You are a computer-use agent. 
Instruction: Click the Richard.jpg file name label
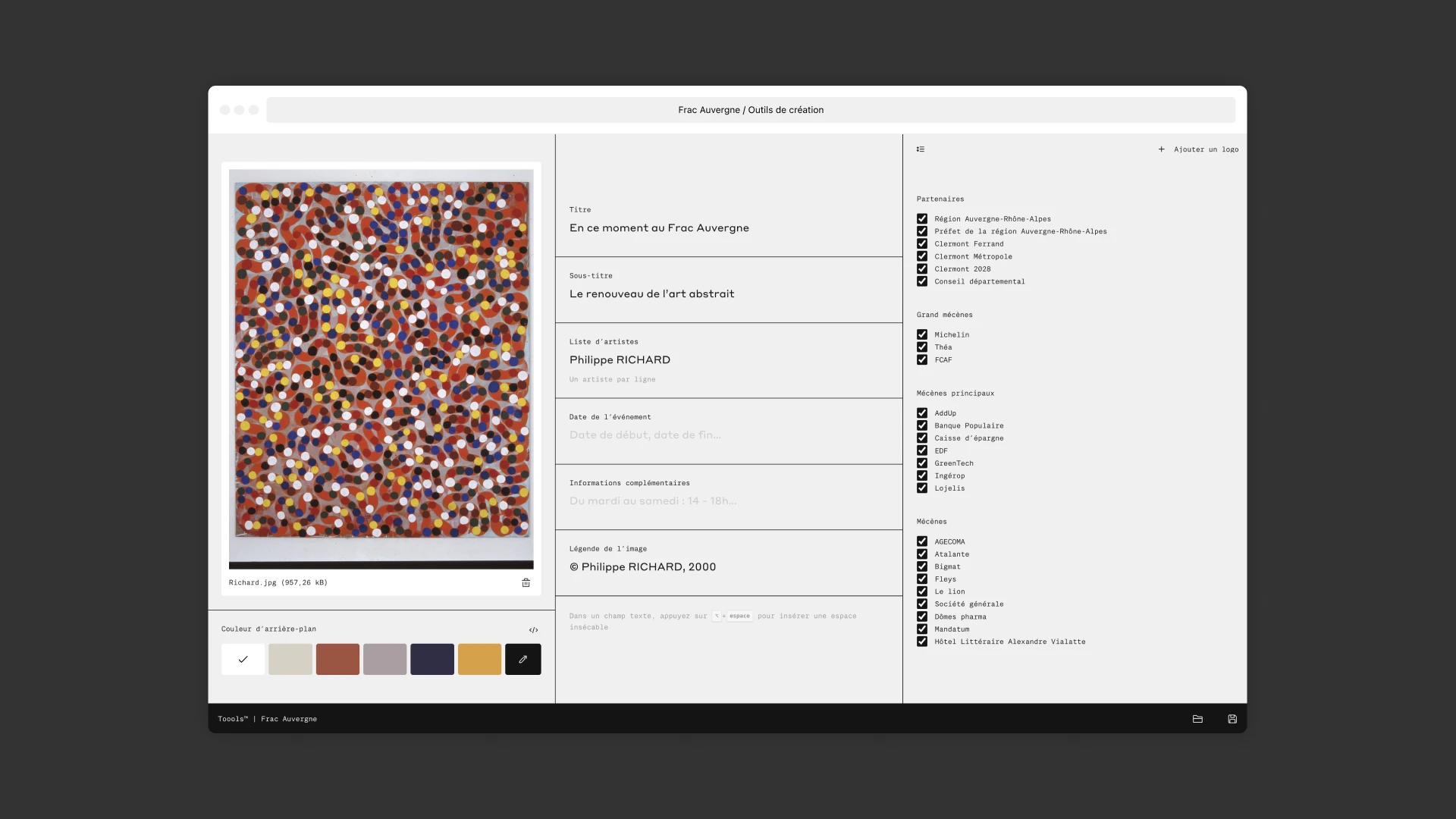pyautogui.click(x=278, y=582)
